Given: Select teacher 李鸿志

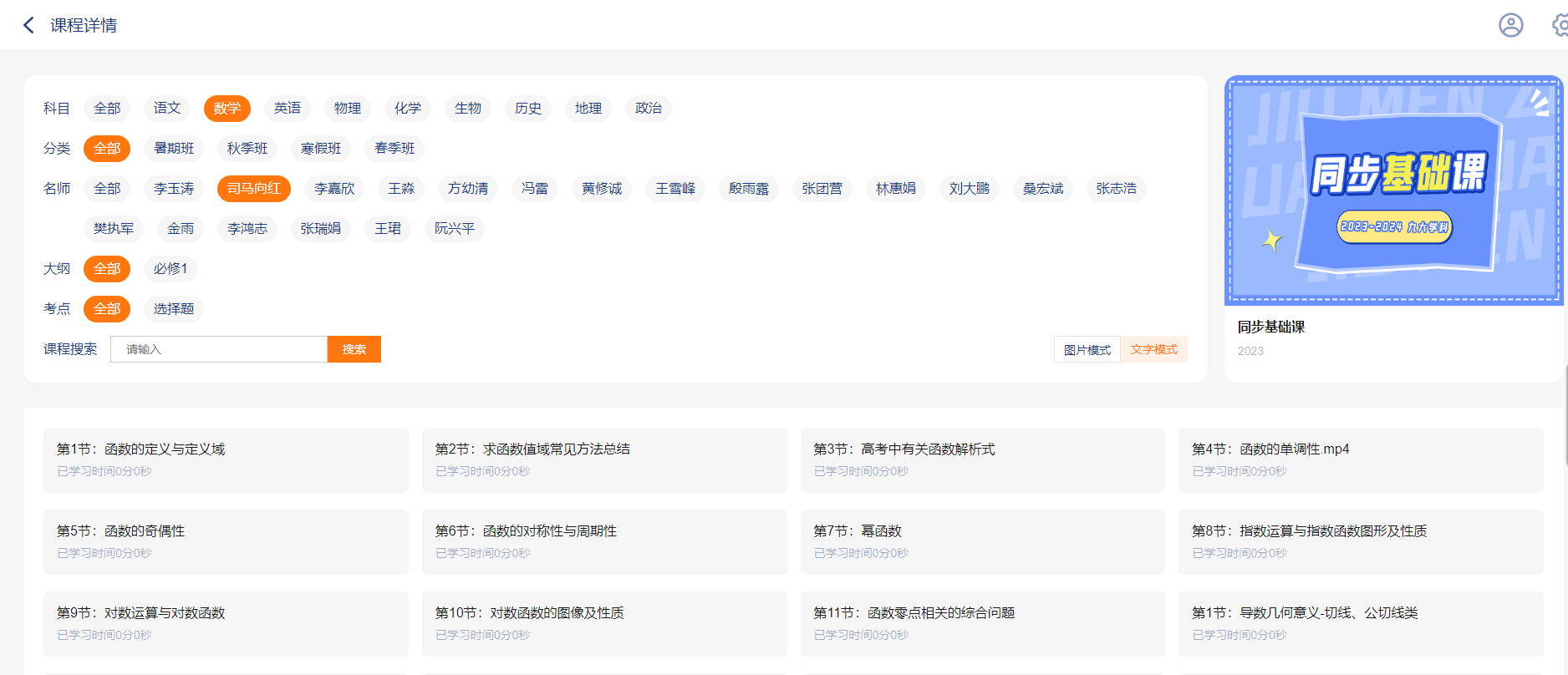Looking at the screenshot, I should (x=247, y=228).
